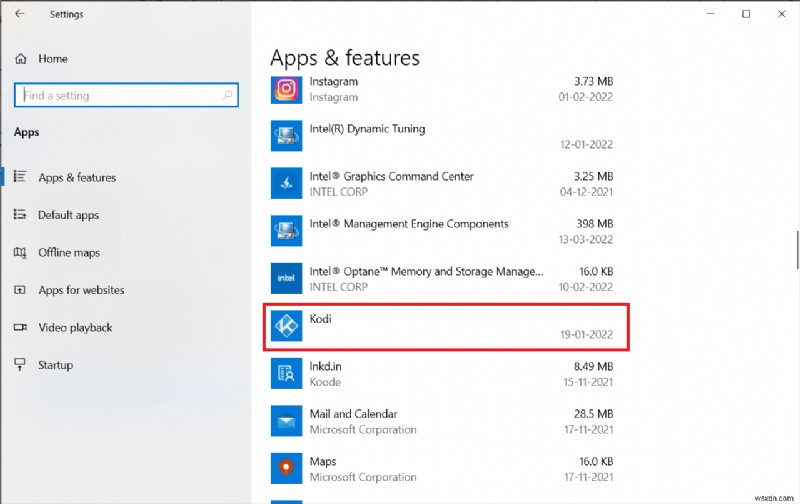Click the Maps app icon
Image resolution: width=800 pixels, height=504 pixels.
pyautogui.click(x=286, y=469)
